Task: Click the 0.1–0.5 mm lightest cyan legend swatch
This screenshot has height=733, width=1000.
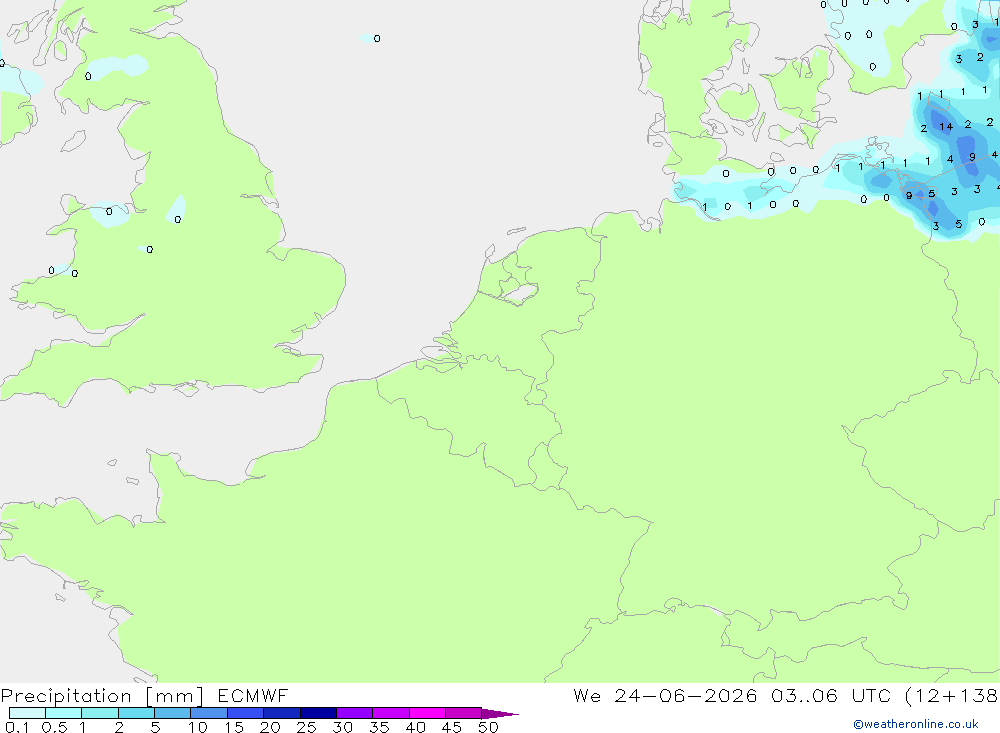Action: click(27, 713)
